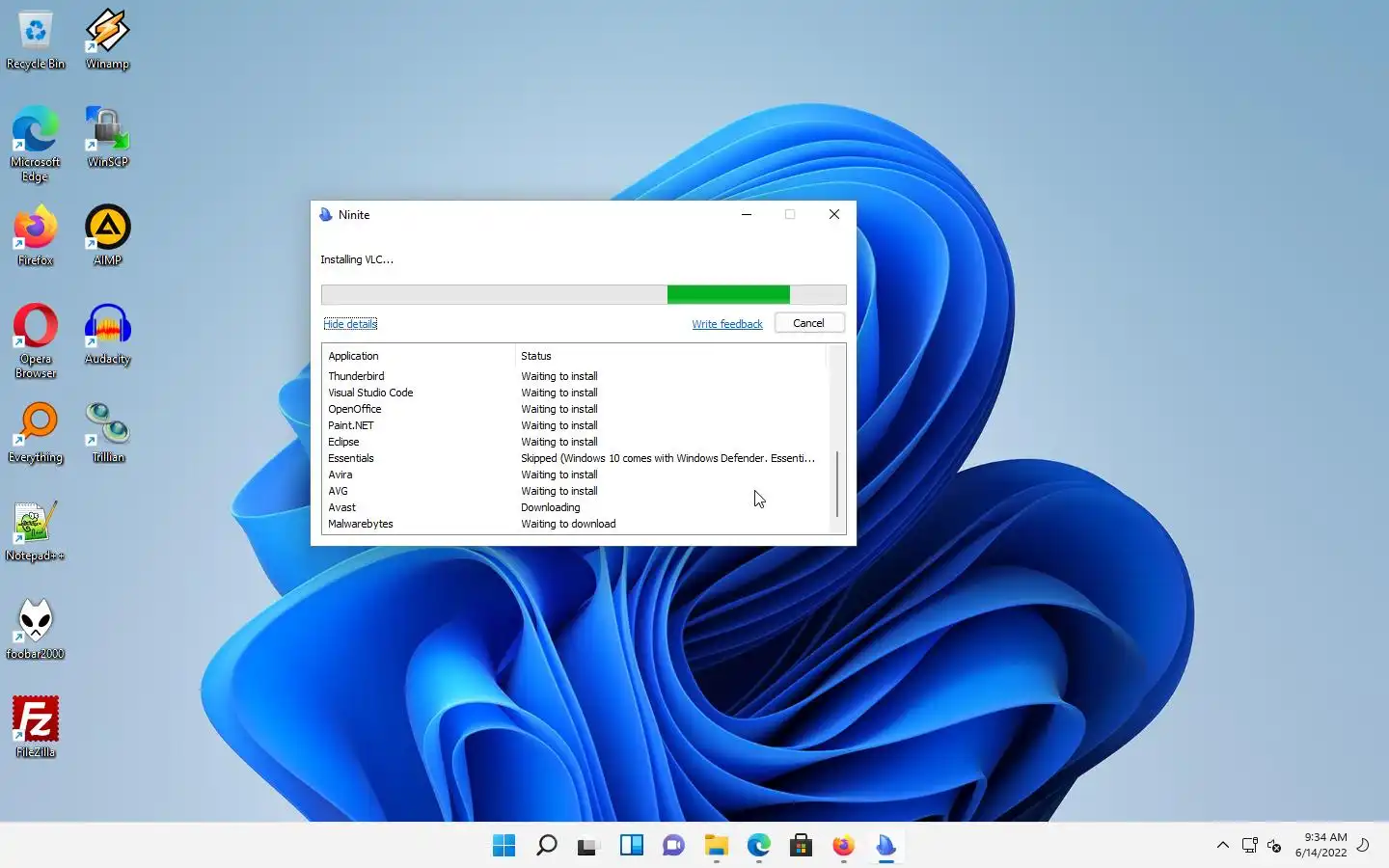
Task: Select the AIMP desktop shortcut
Action: coord(107,235)
